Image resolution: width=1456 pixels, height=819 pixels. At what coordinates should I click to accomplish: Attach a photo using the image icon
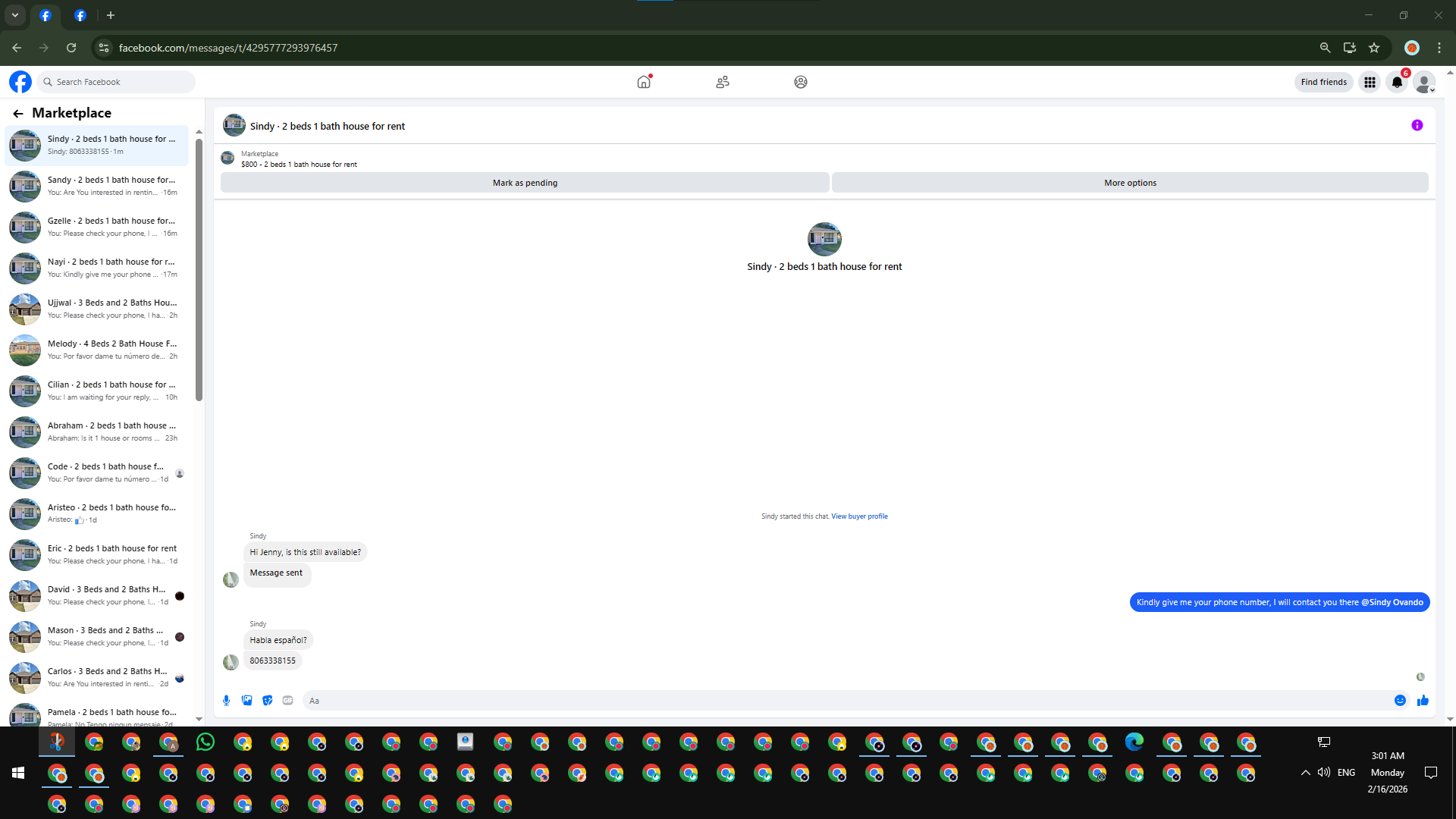tap(246, 701)
